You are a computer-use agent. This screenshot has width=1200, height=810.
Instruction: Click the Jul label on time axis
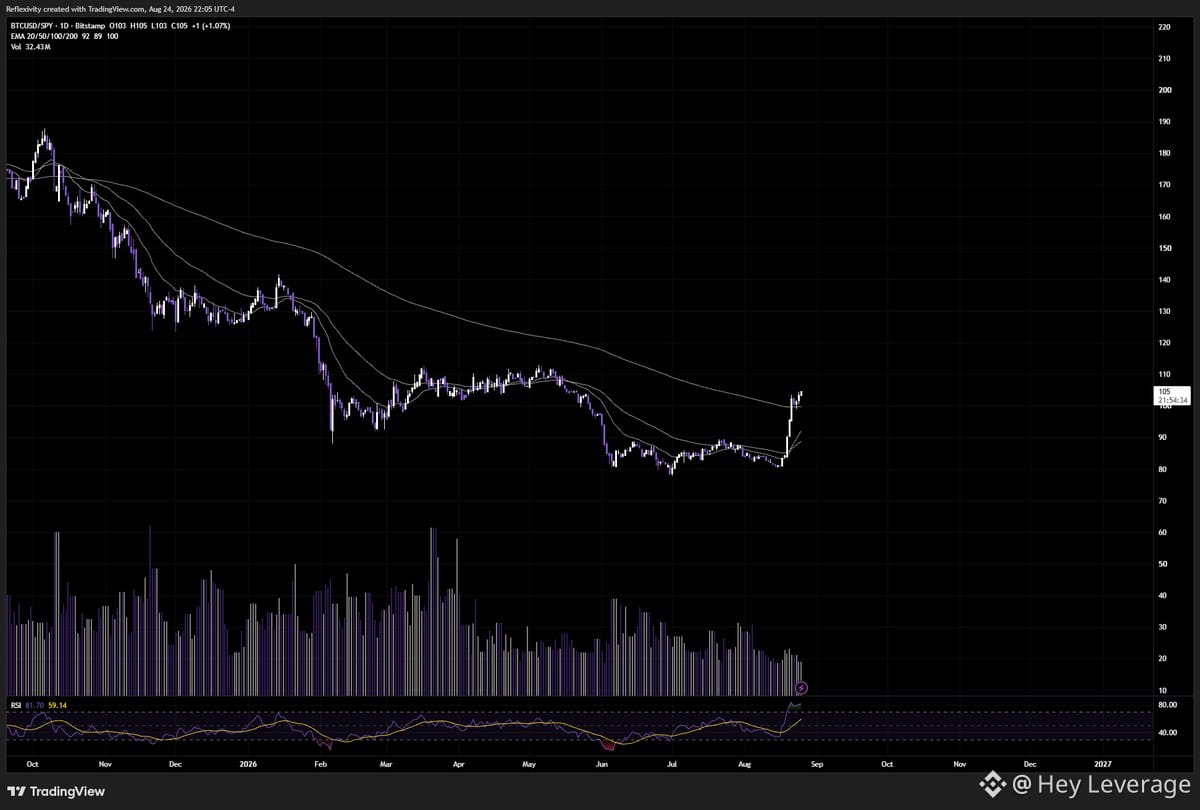pos(673,763)
